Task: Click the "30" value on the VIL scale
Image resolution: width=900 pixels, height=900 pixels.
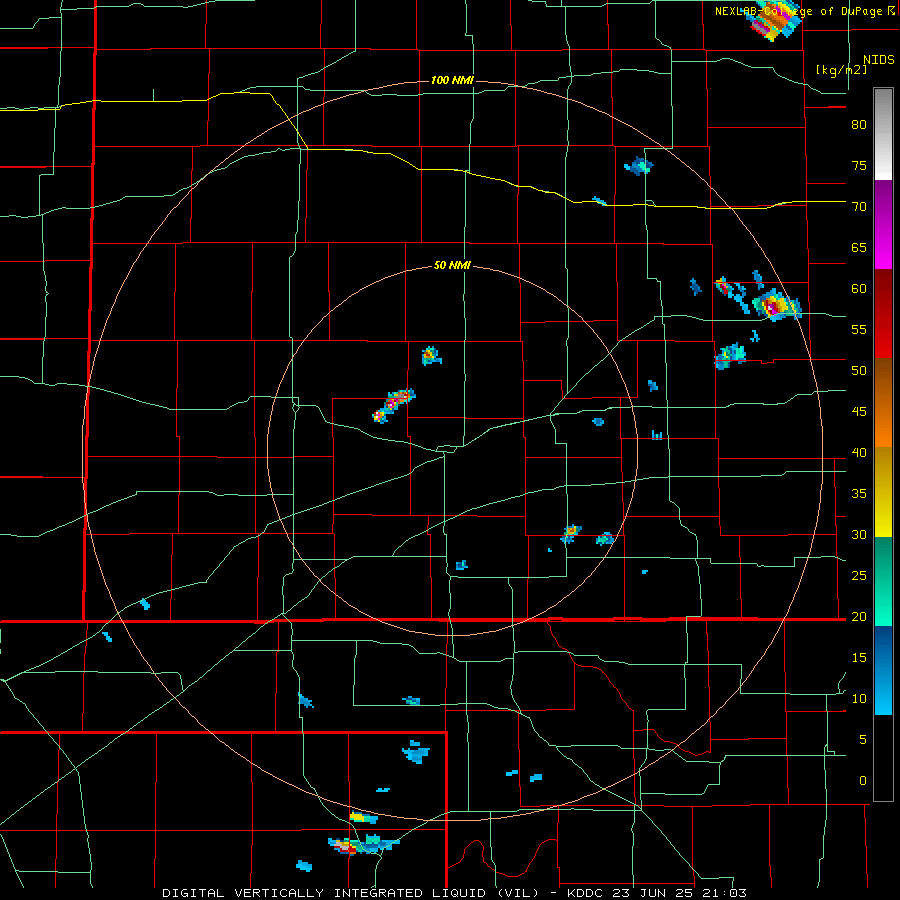Action: click(859, 534)
